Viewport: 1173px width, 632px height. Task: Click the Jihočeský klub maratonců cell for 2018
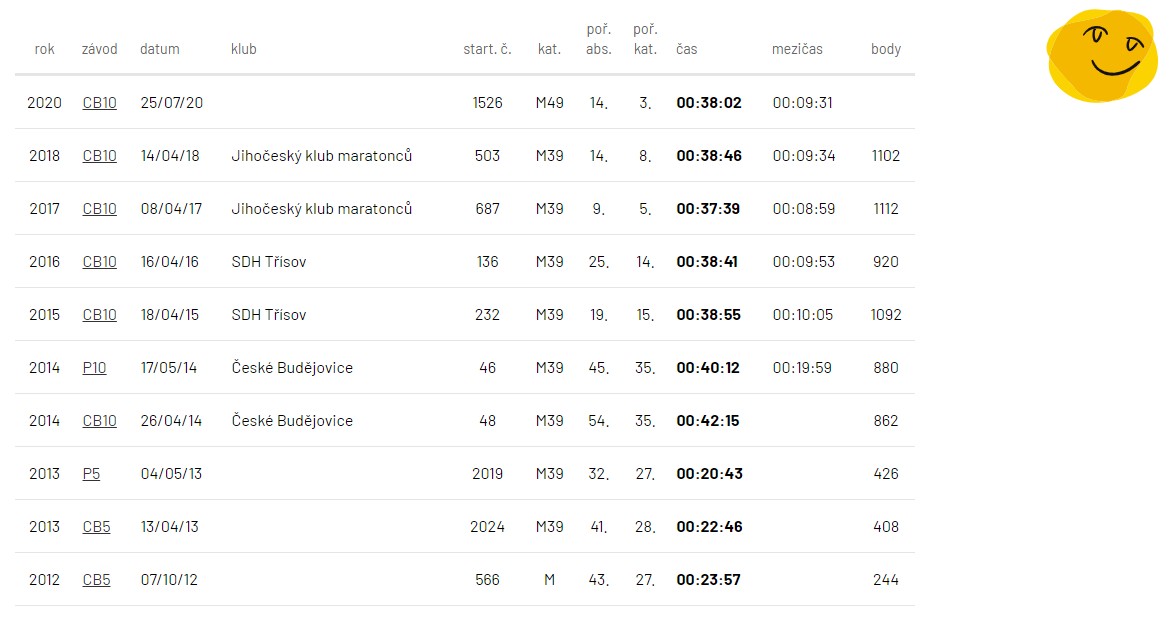tap(322, 156)
